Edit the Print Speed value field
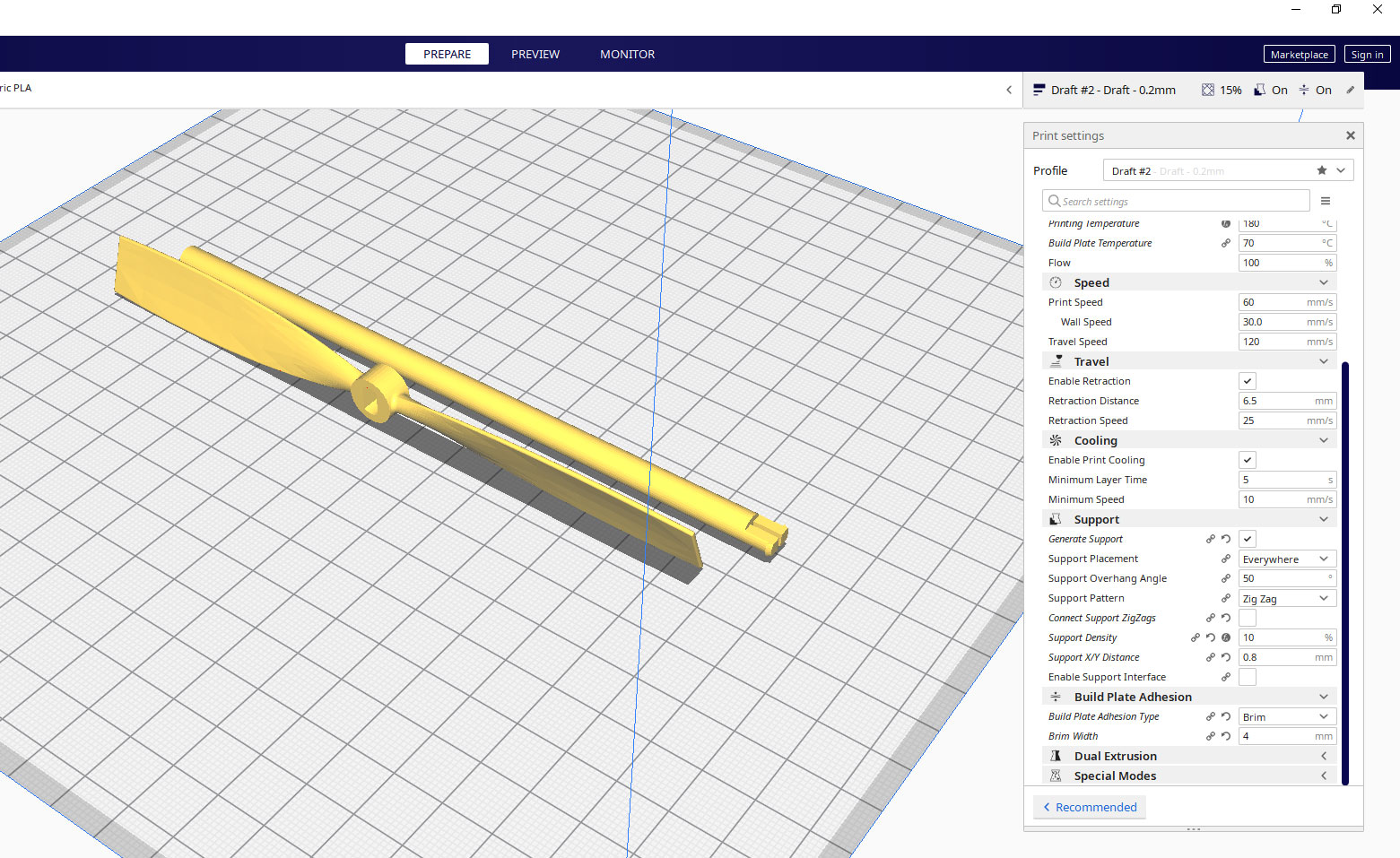Screen dimensions: 1400x858 click(x=1288, y=302)
